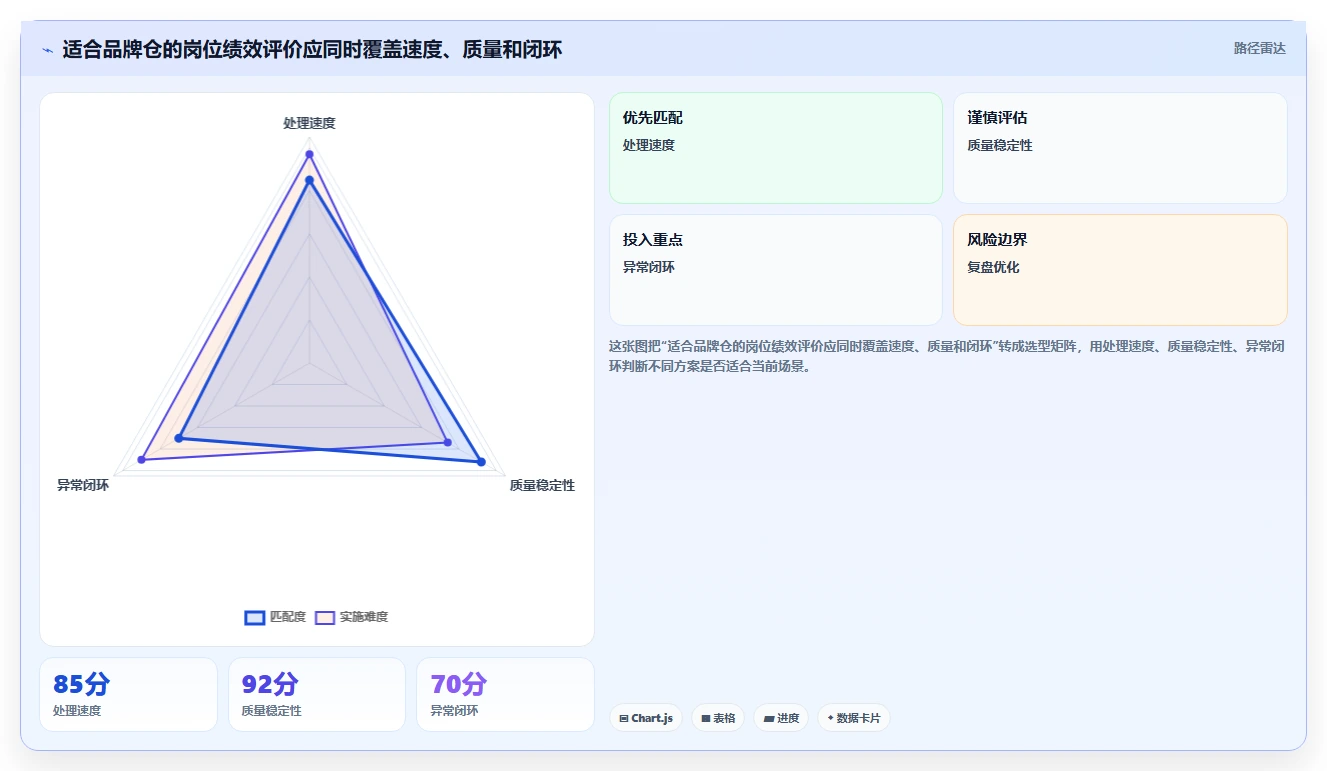Click 质量稳定性 text in 谨慎评估 card
The image size is (1327, 771).
(1000, 145)
